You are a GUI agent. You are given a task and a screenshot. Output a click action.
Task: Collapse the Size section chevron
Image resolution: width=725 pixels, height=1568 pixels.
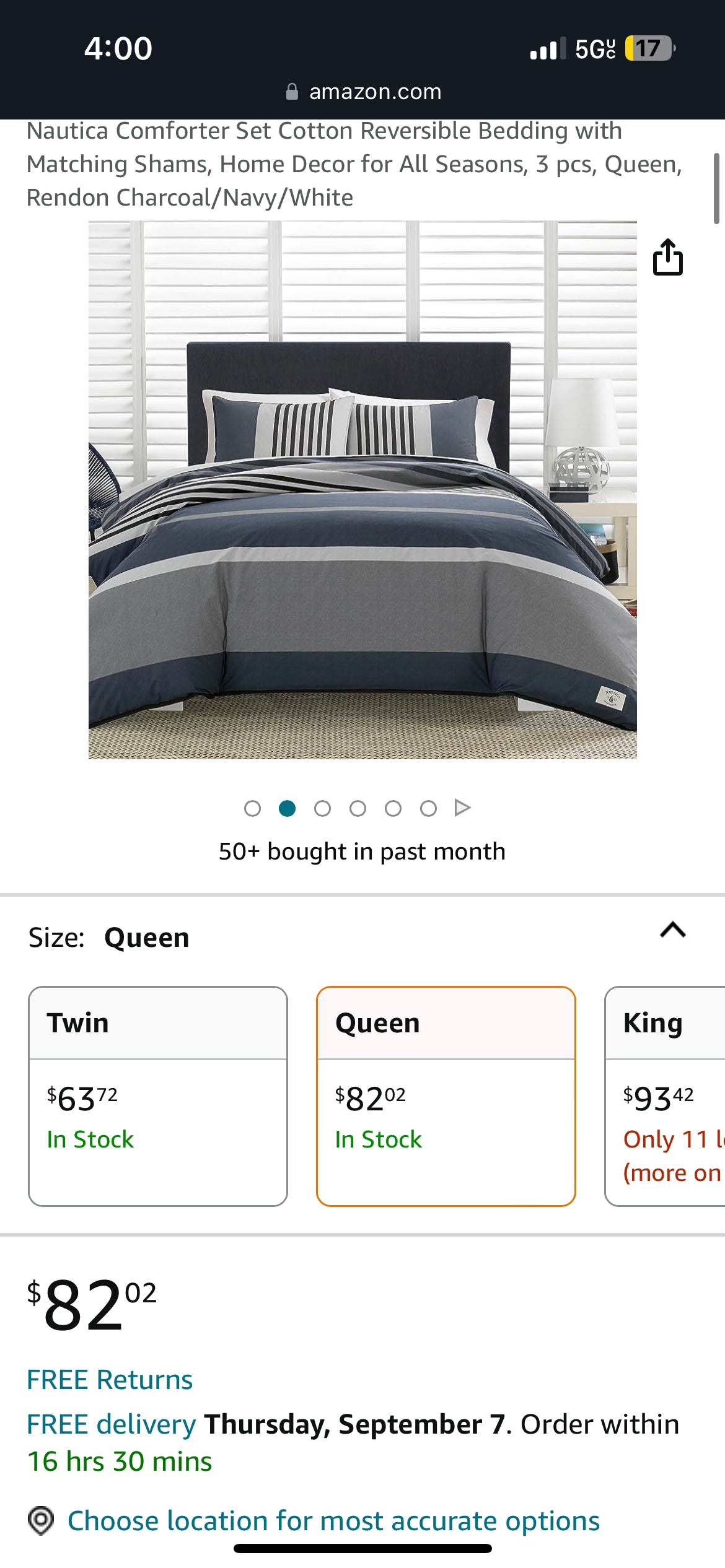tap(673, 930)
